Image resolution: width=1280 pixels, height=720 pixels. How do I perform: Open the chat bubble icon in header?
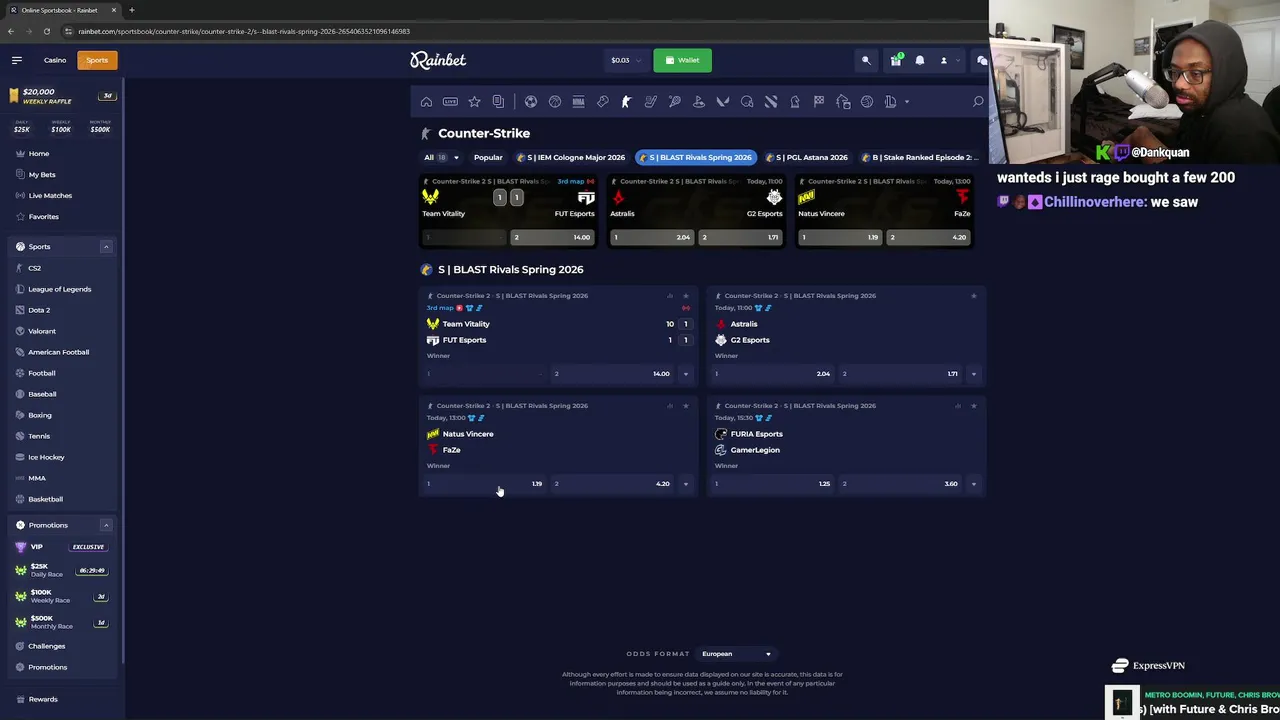[x=982, y=60]
